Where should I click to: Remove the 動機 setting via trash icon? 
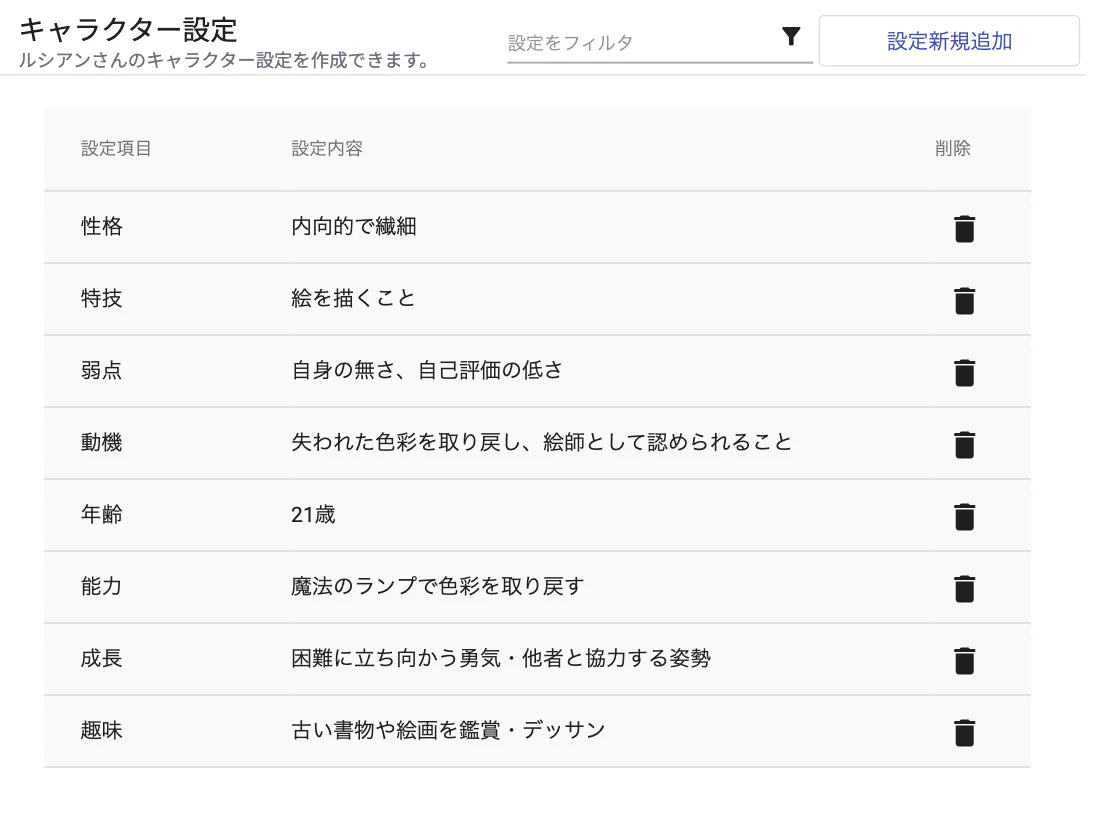(964, 444)
